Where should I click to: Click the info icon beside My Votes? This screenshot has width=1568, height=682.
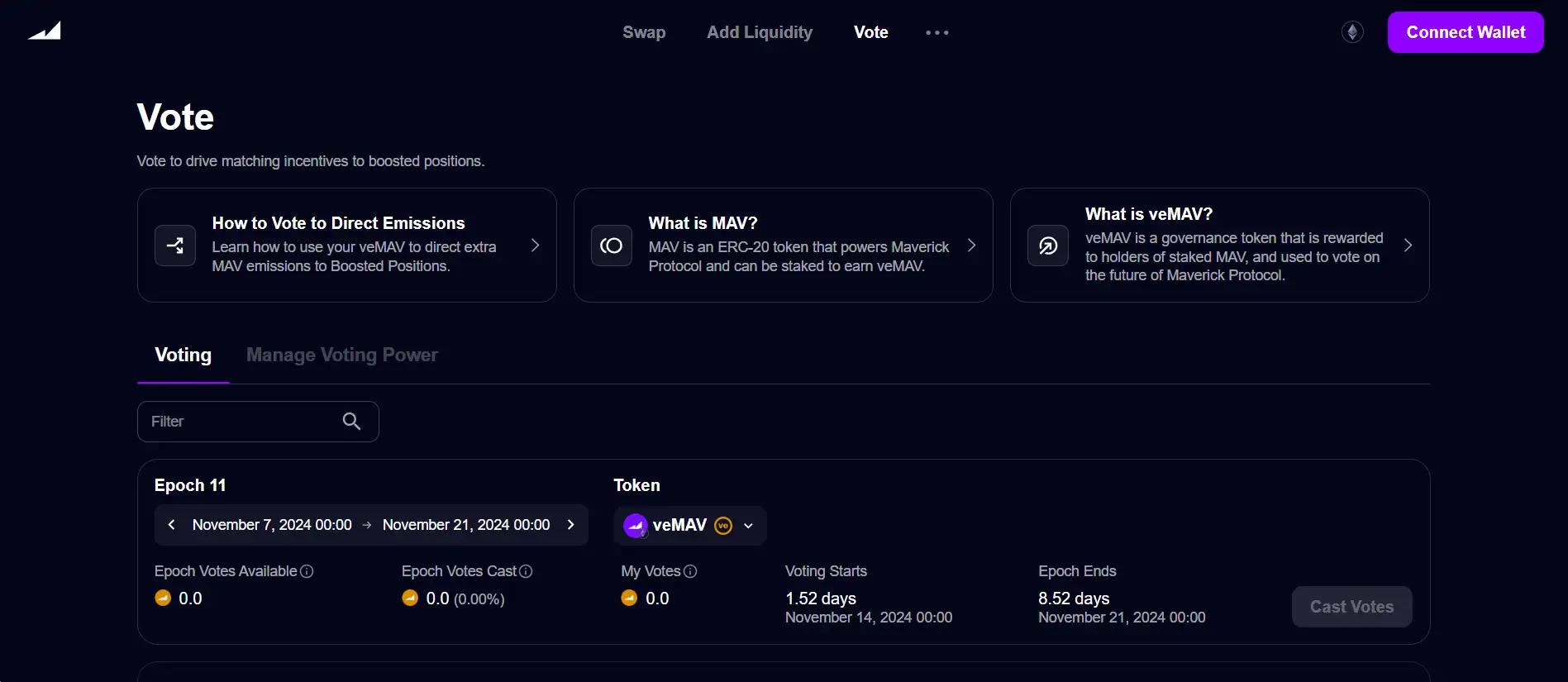690,571
